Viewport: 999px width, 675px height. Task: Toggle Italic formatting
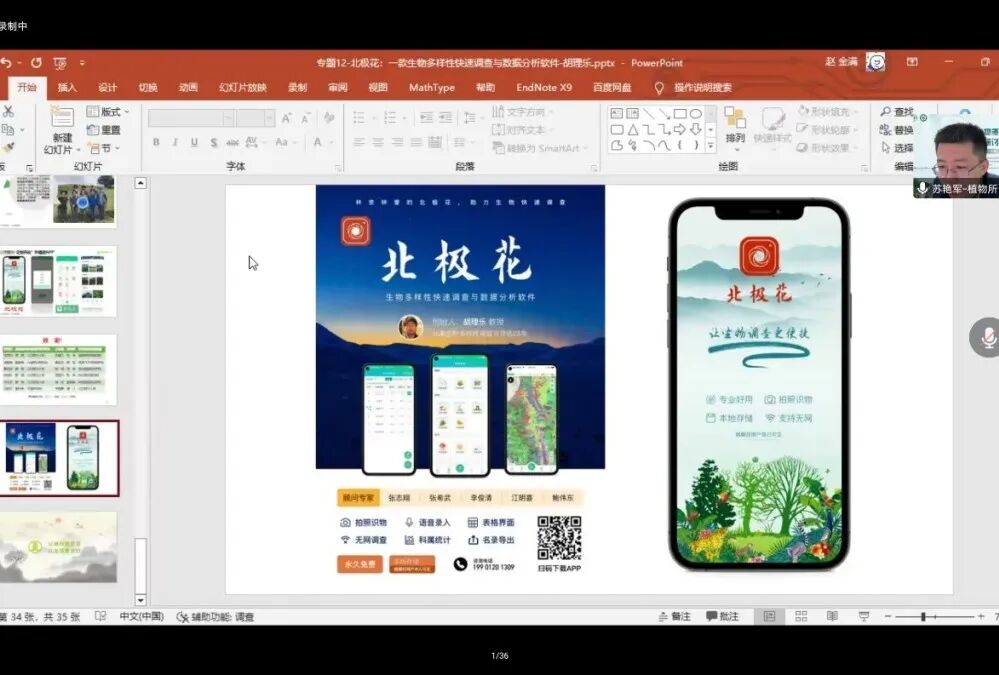point(175,142)
